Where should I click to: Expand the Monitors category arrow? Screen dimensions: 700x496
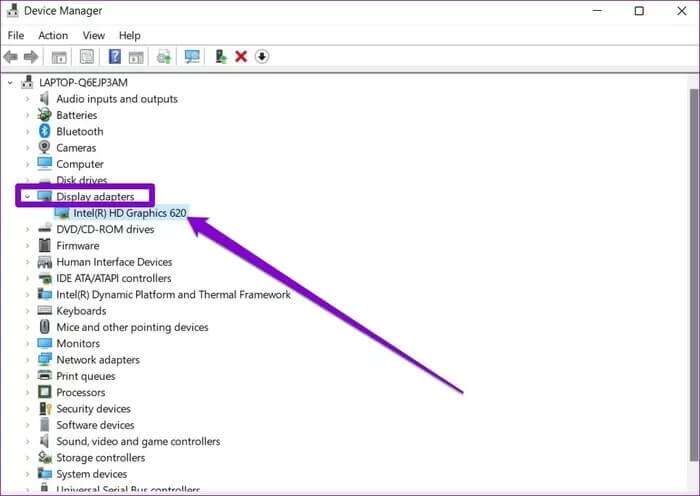pyautogui.click(x=27, y=343)
